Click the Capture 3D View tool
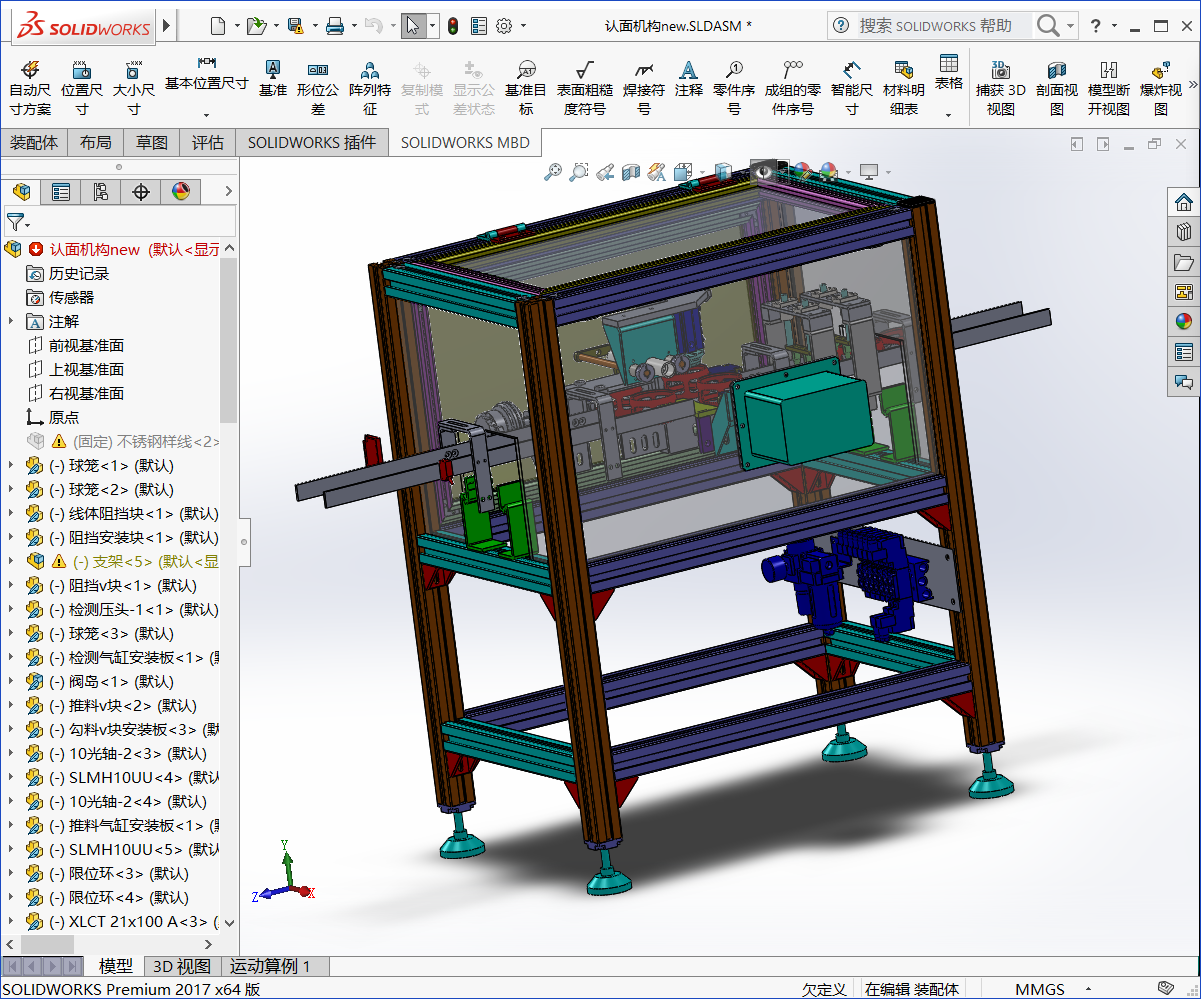 click(1001, 89)
